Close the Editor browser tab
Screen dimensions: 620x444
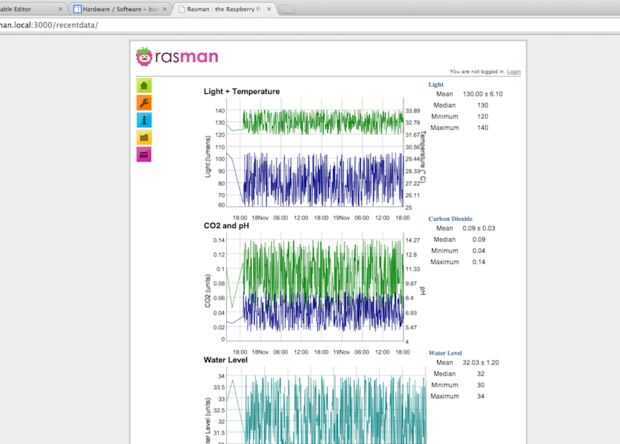[x=60, y=9]
